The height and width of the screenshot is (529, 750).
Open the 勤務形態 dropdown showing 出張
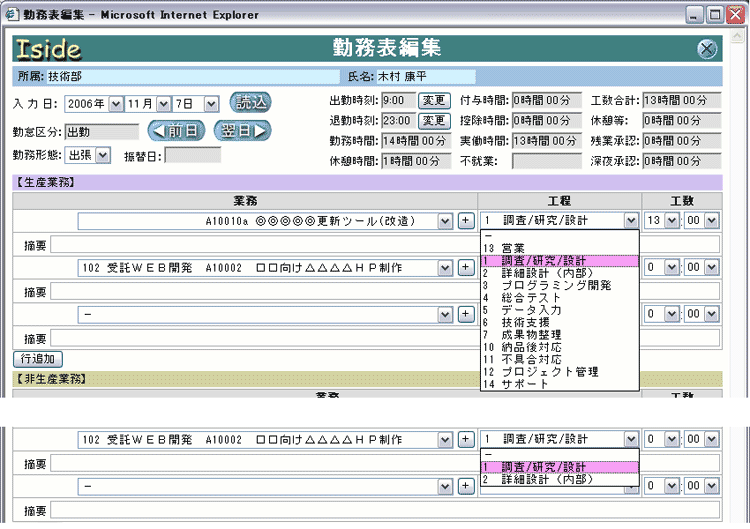pos(103,155)
